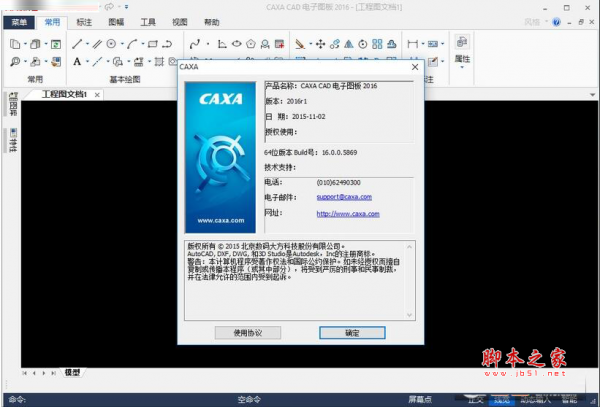The height and width of the screenshot is (407, 600).
Task: Expand the document tabs list arrow
Action: click(x=592, y=95)
